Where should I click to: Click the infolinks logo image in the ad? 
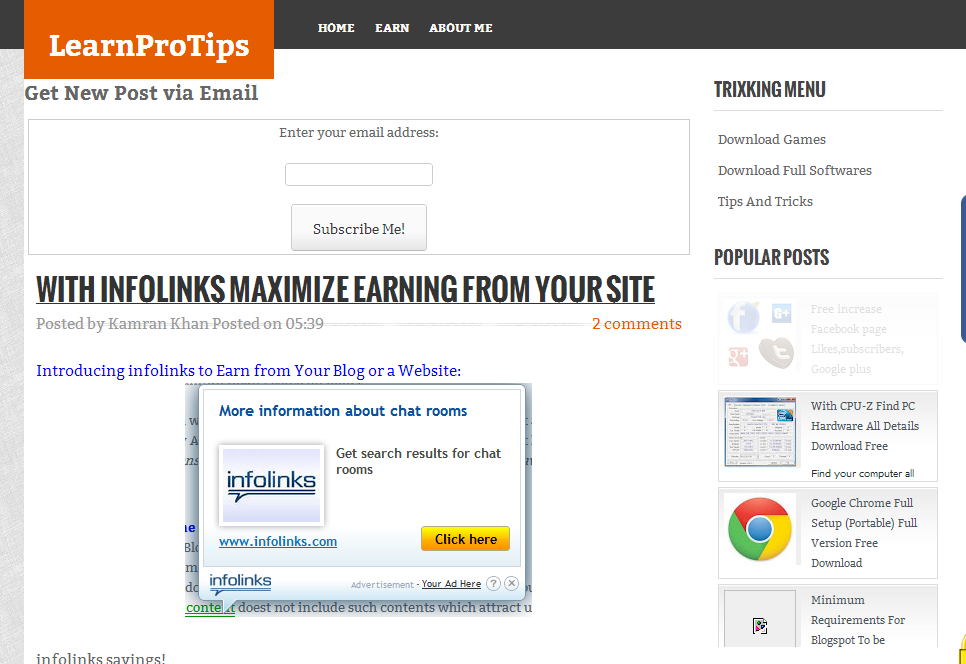(x=271, y=485)
